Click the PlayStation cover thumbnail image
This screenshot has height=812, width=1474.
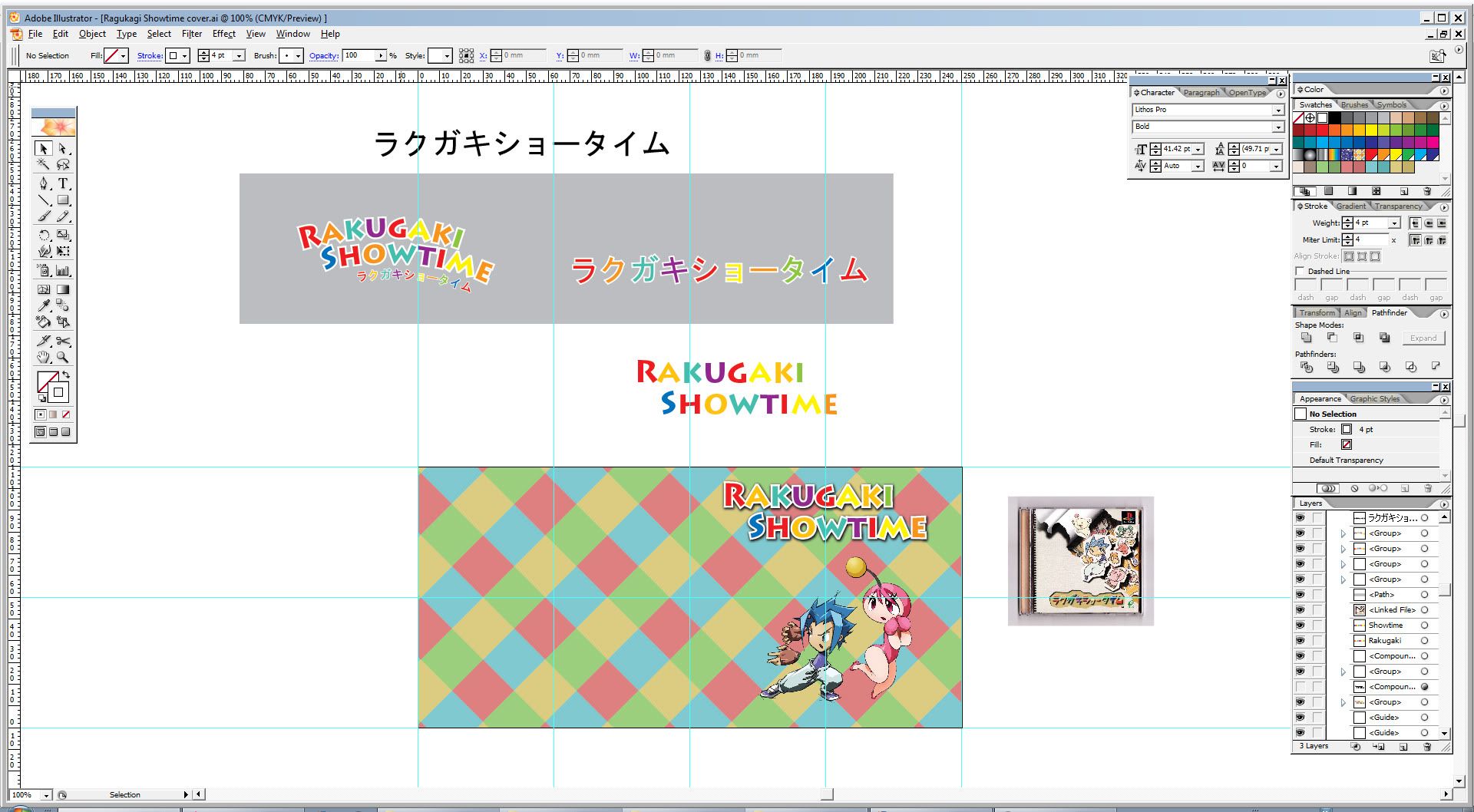coord(1080,561)
